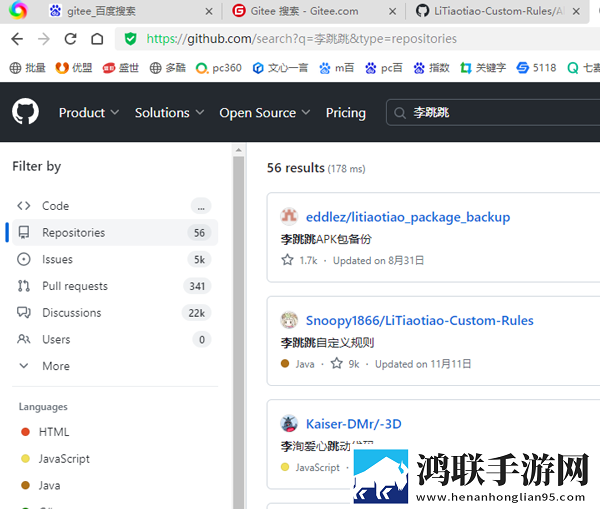Open the 多酷 bookmark
600x509 pixels.
[168, 68]
